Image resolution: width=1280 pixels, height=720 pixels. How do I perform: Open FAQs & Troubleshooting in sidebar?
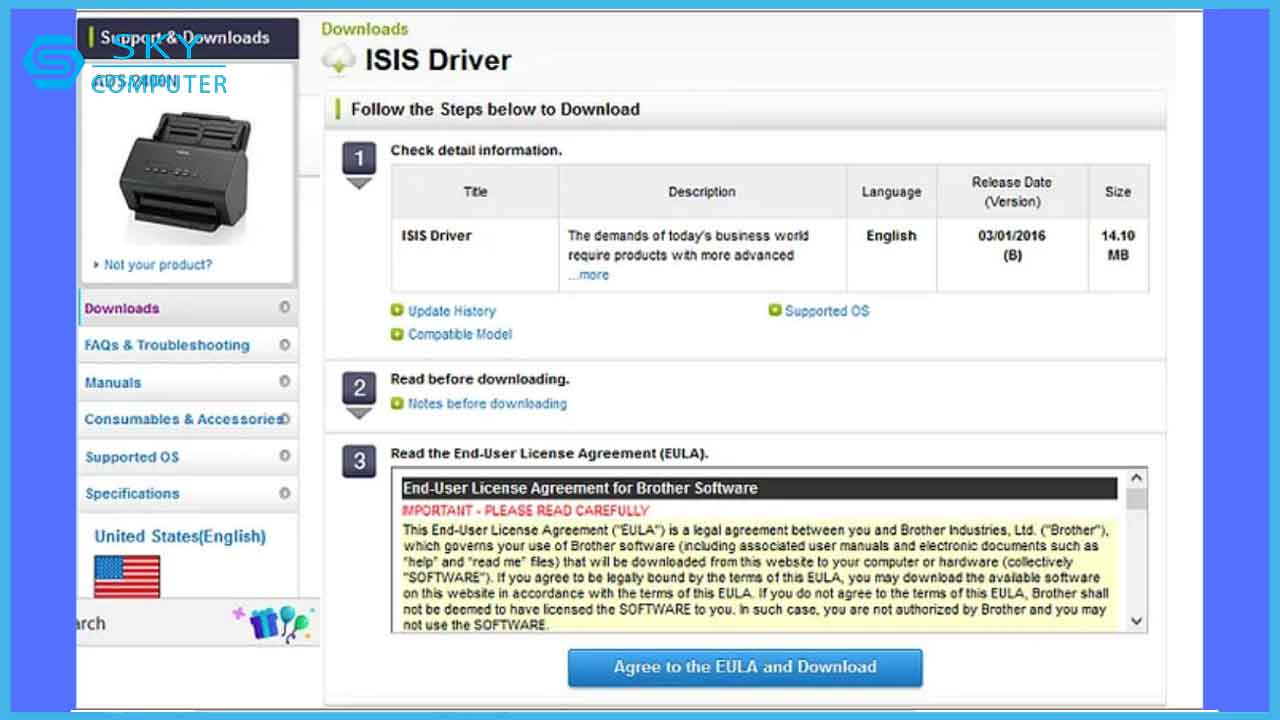pos(188,345)
